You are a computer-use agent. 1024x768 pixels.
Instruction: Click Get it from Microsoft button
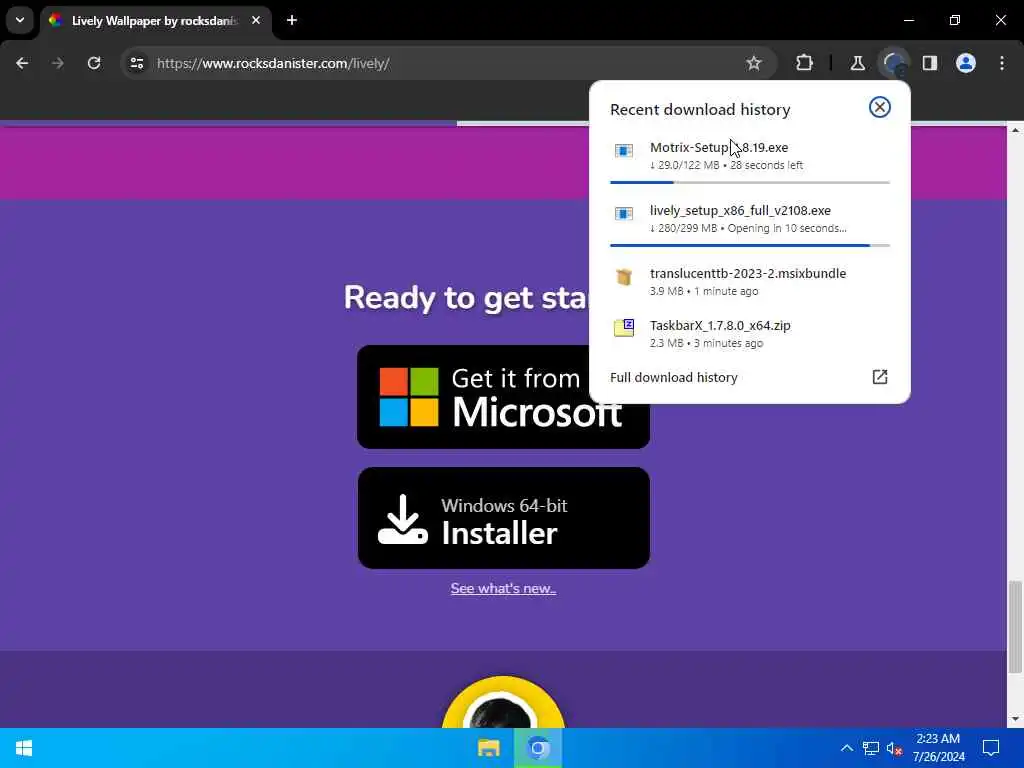tap(504, 397)
